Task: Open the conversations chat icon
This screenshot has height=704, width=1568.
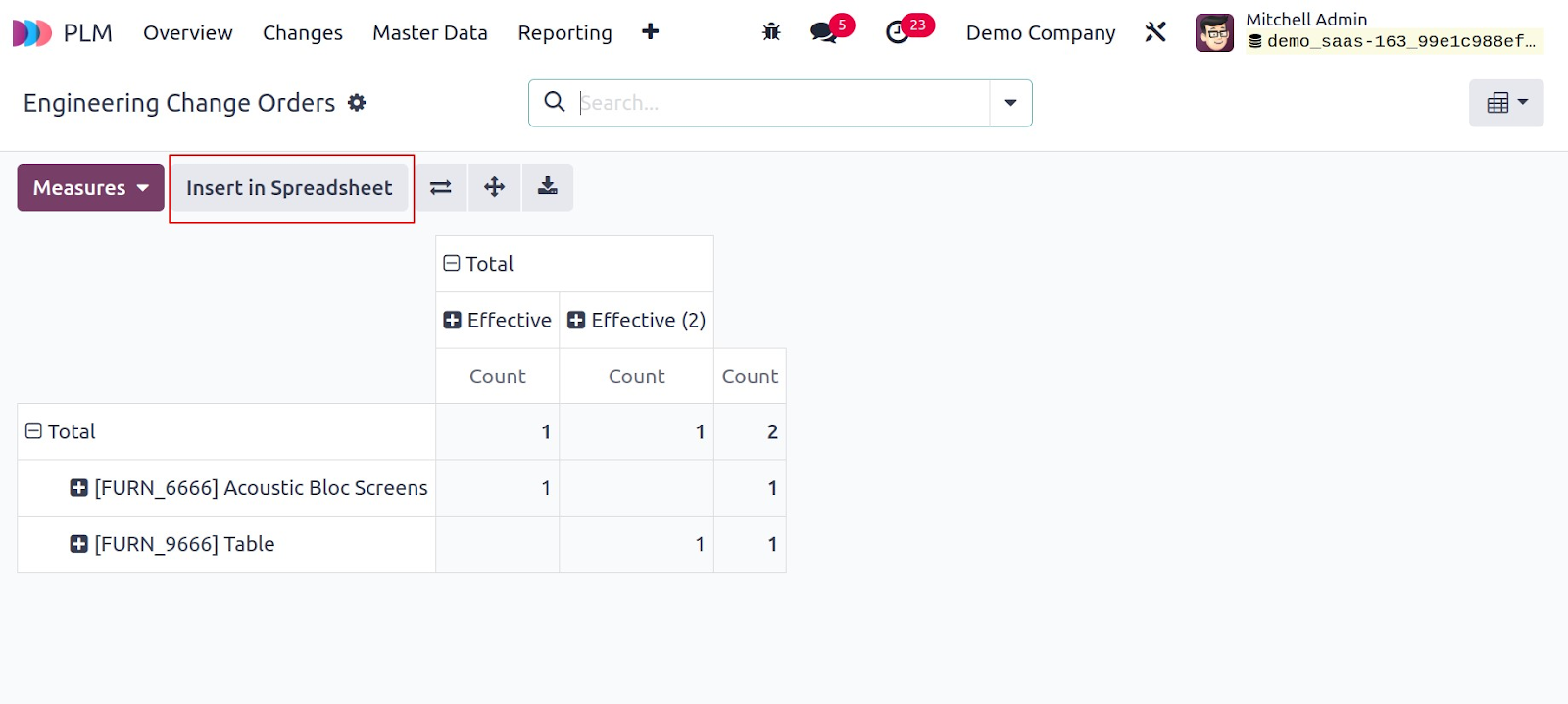Action: pos(824,32)
